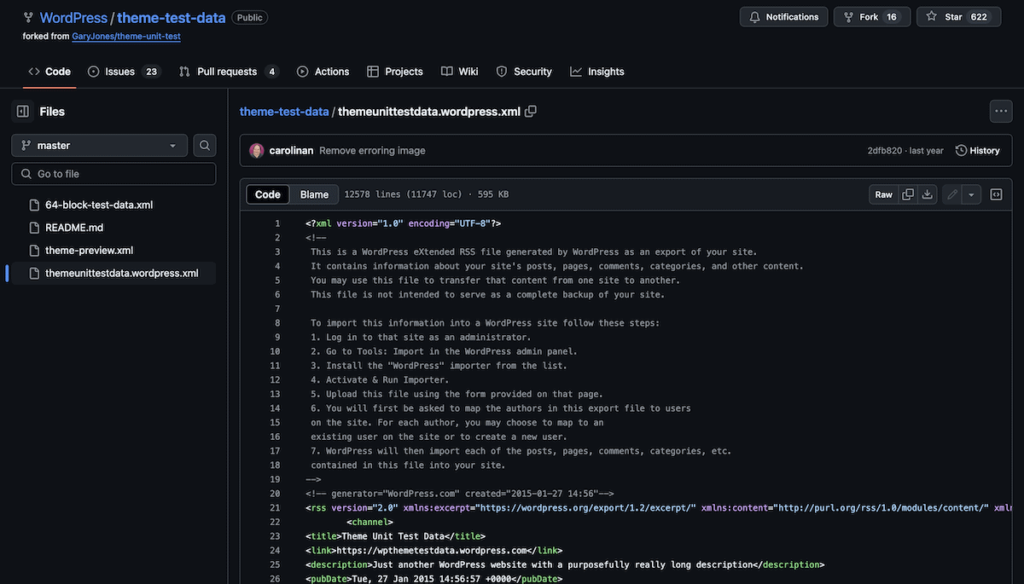Copy file path icon next to themeunittestdata.wordpress.xml
Screen dimensions: 1024x584
[x=531, y=112]
